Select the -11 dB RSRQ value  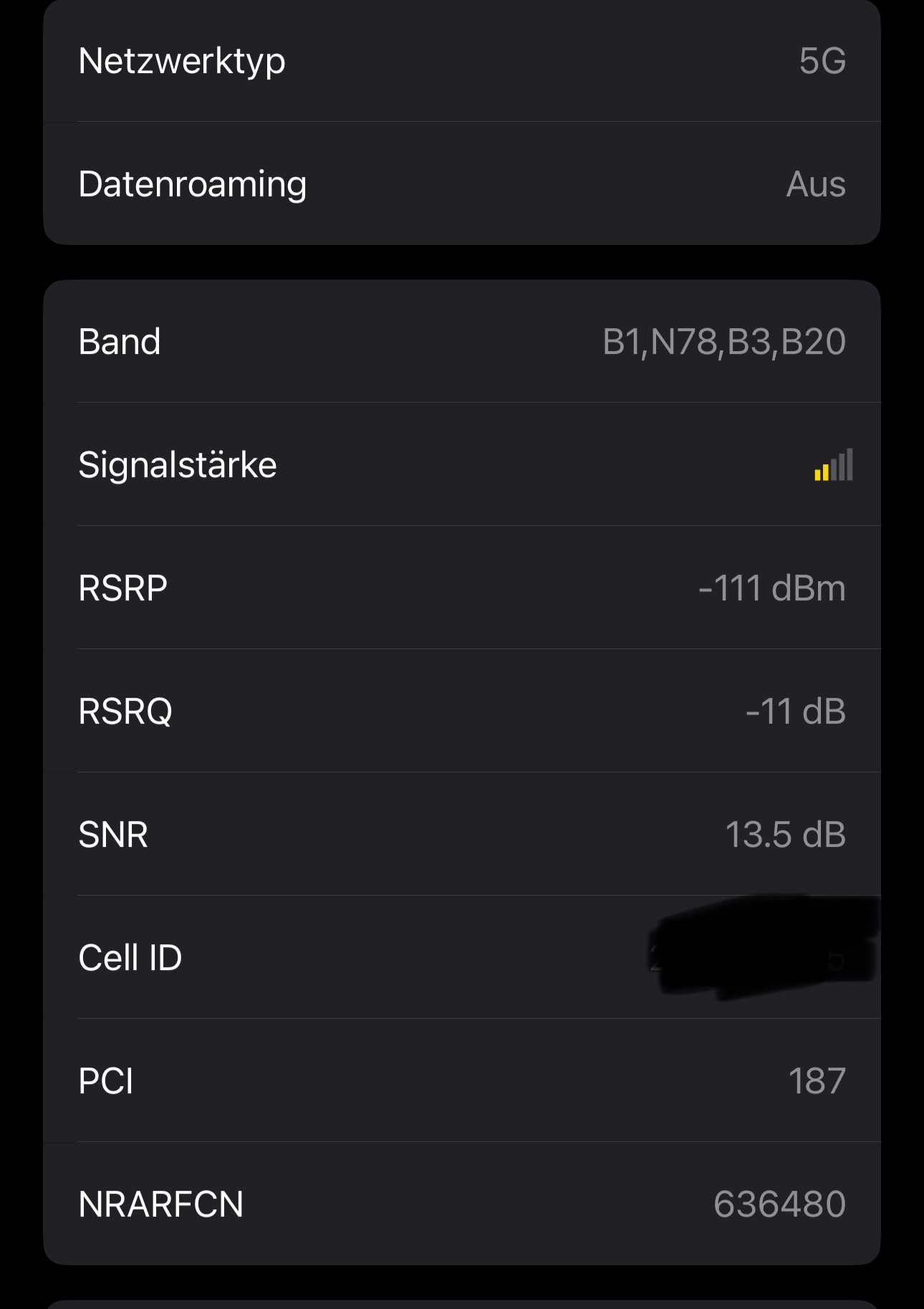(795, 711)
